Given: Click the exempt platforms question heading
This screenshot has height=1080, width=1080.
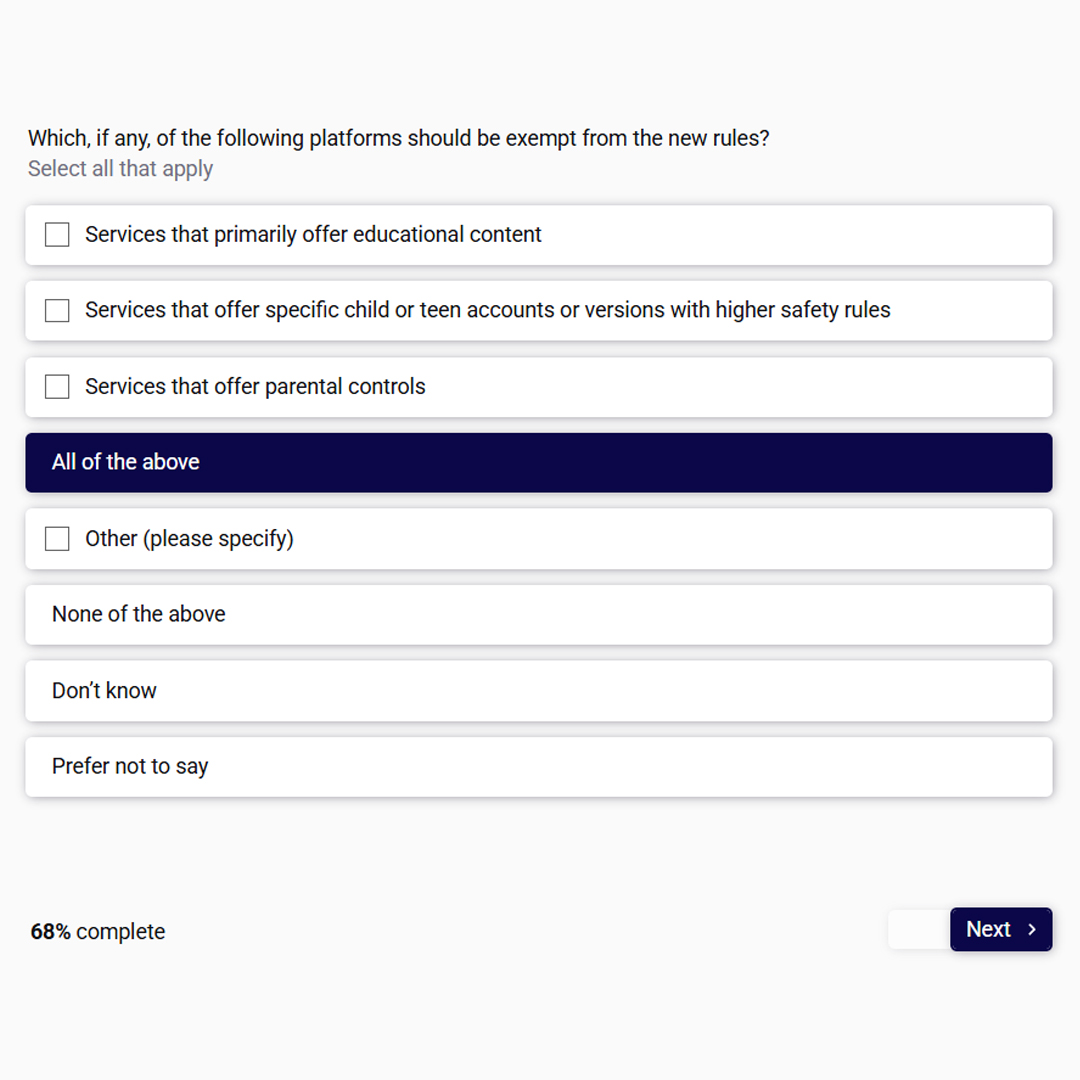Looking at the screenshot, I should (399, 138).
